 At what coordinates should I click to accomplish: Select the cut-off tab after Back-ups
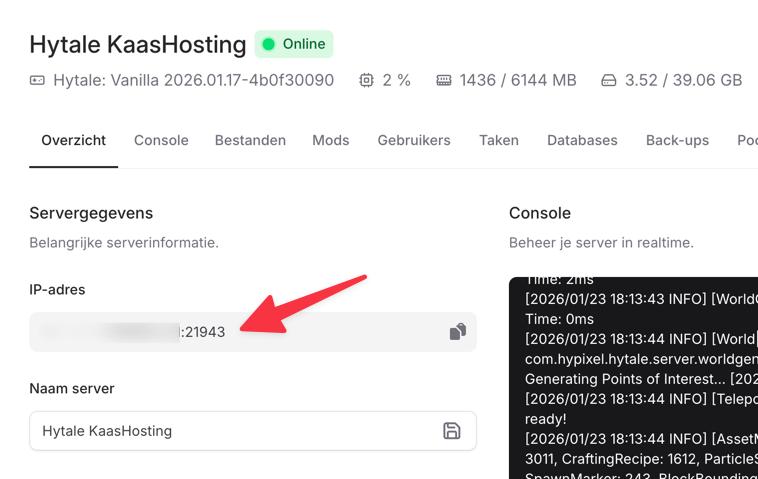click(746, 140)
